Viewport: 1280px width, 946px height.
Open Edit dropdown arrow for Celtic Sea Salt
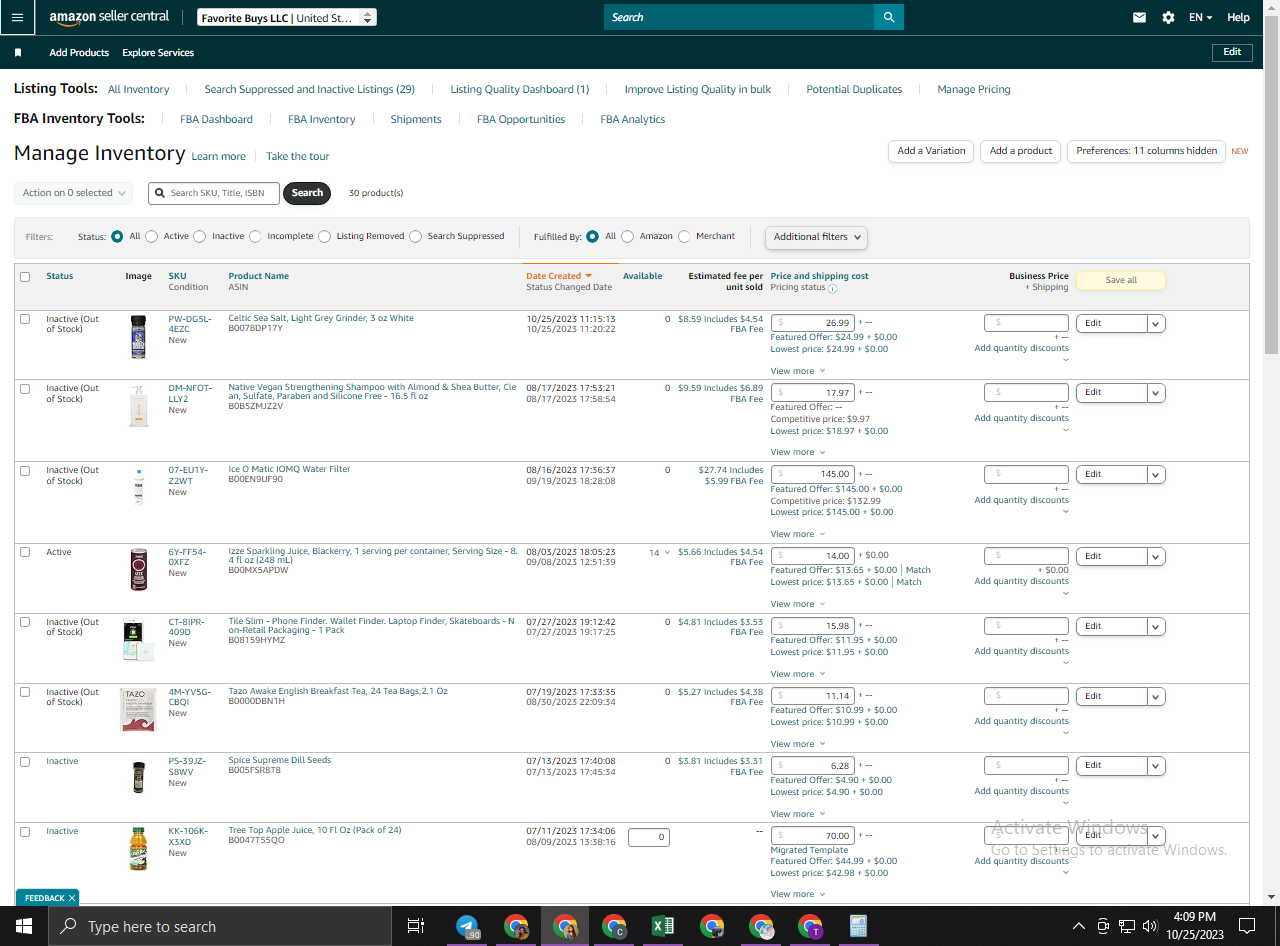point(1156,323)
